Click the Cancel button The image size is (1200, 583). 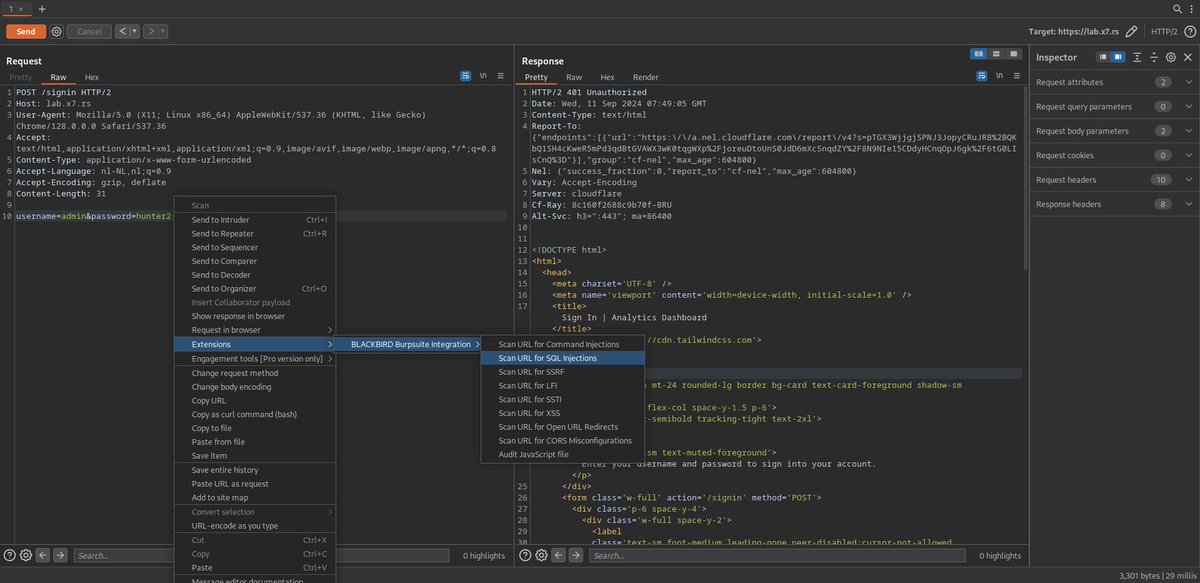coord(89,31)
